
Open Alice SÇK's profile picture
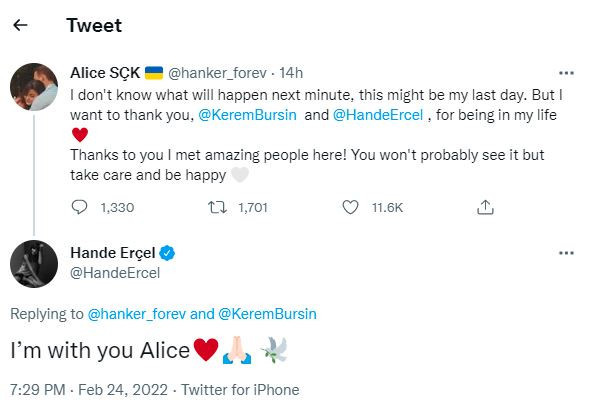(x=34, y=87)
